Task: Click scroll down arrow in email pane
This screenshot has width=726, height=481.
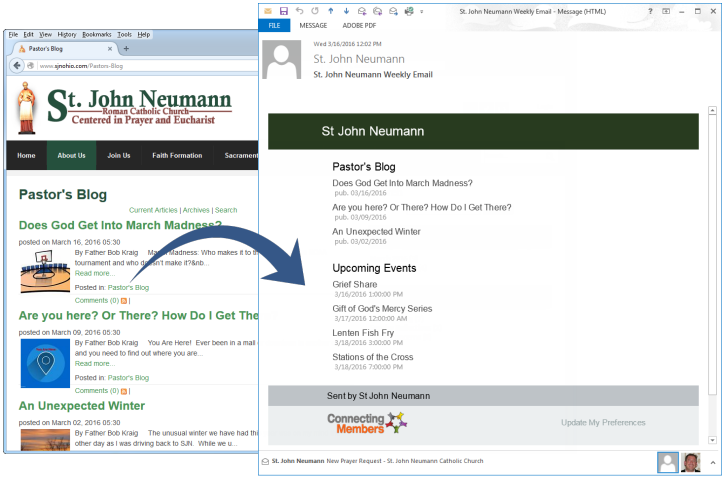Action: (713, 440)
